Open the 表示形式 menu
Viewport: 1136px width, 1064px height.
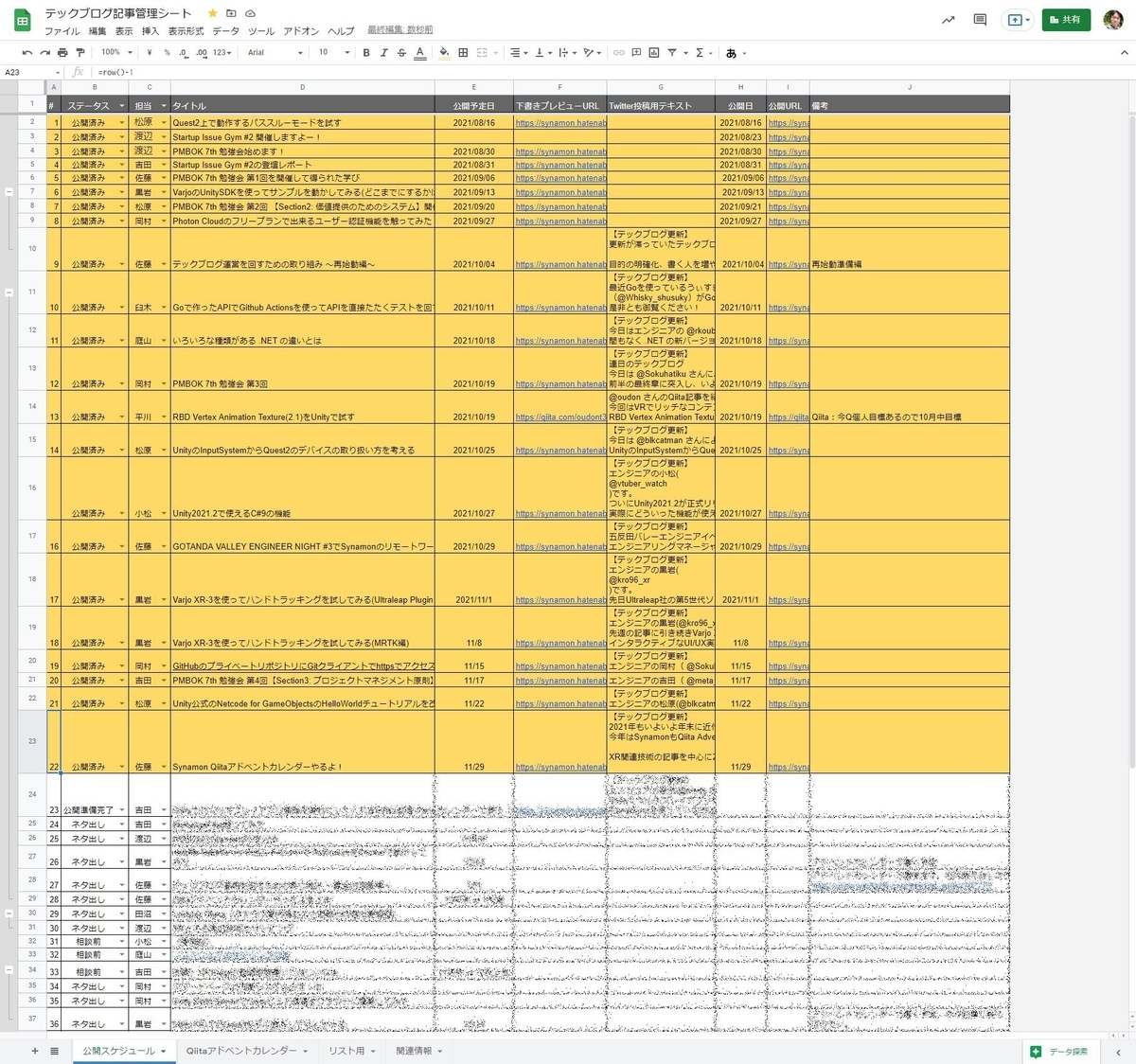(x=186, y=31)
